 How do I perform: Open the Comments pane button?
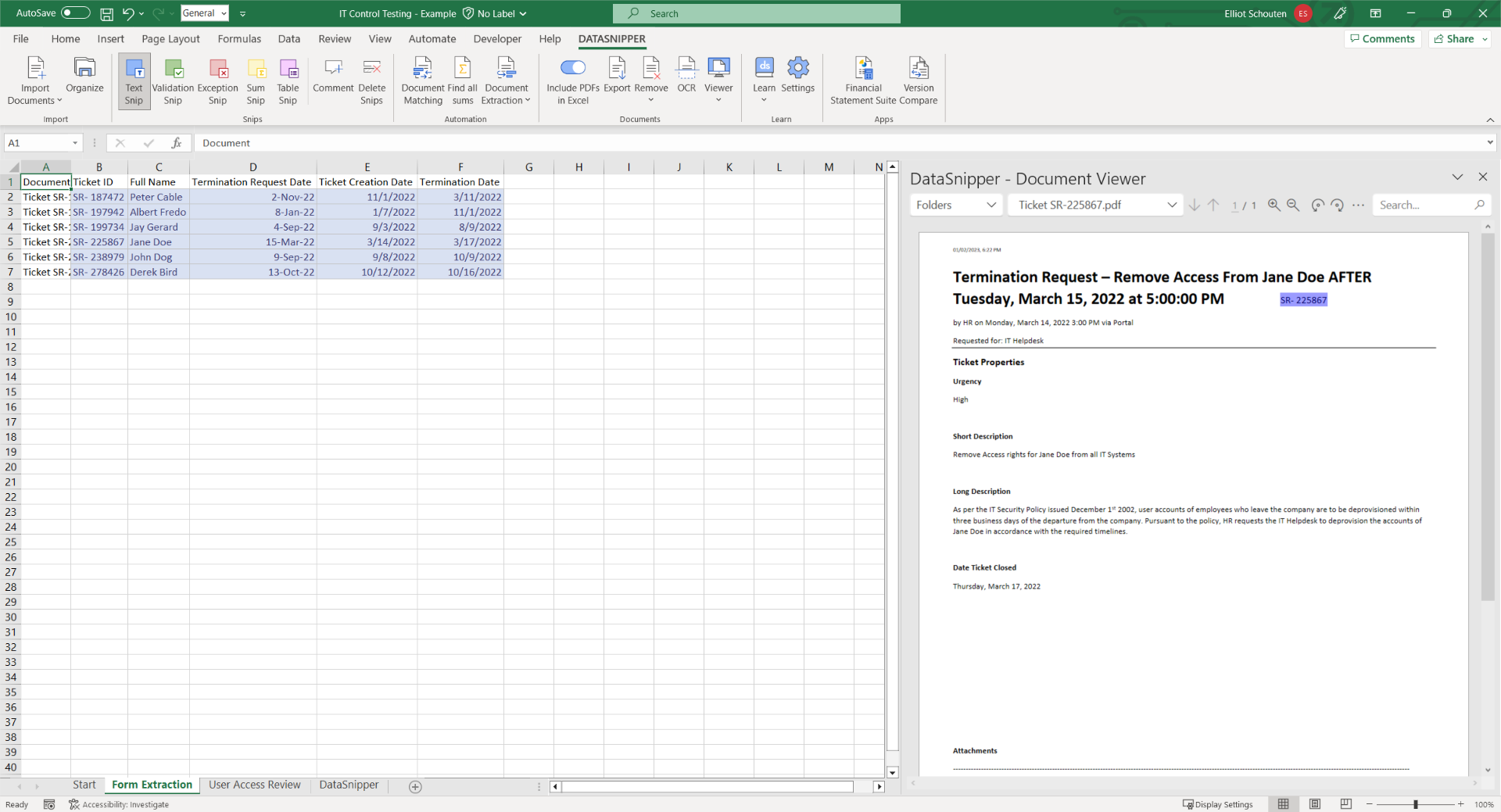click(x=1382, y=39)
